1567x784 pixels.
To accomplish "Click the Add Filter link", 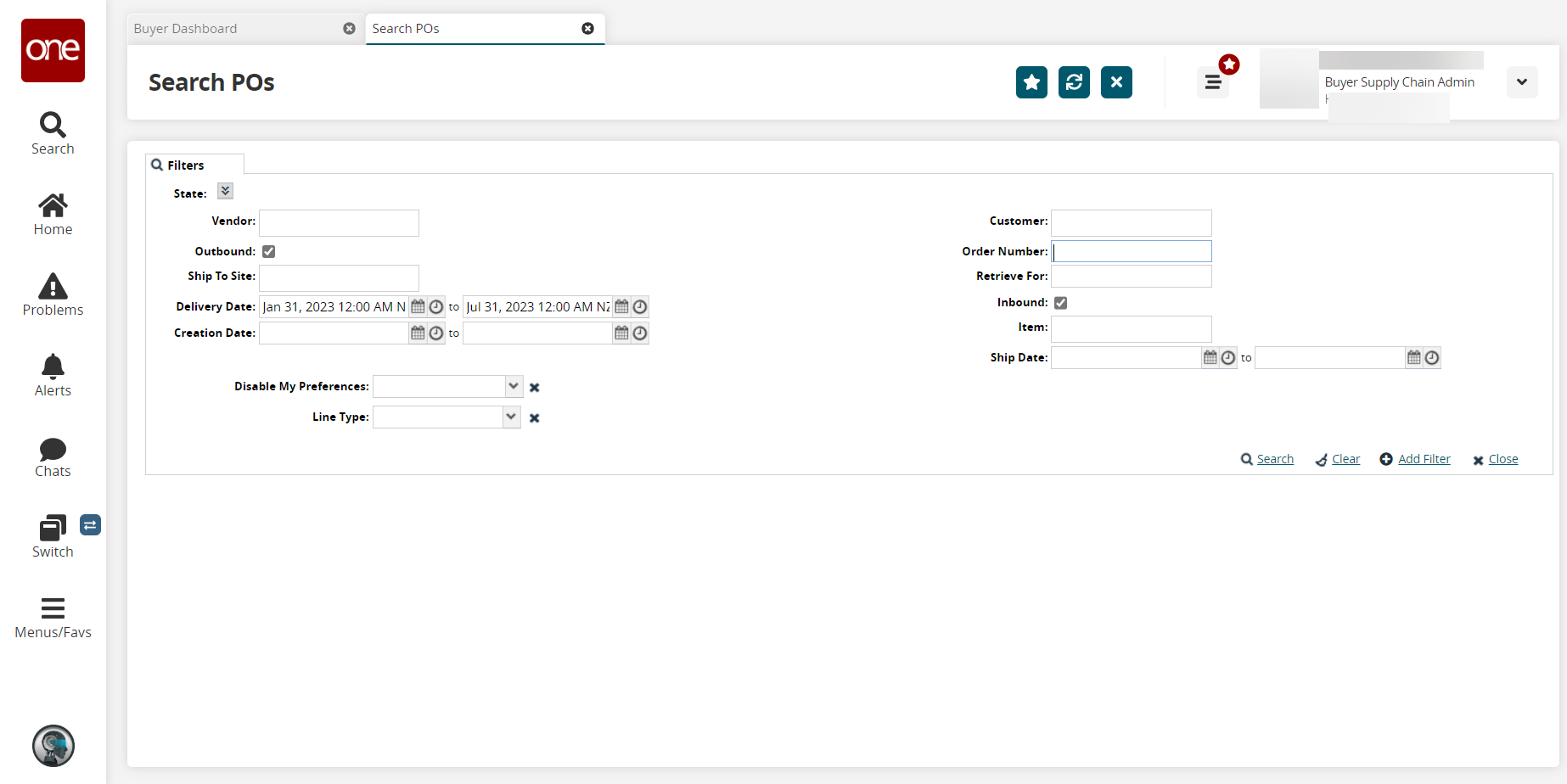I will [1424, 459].
